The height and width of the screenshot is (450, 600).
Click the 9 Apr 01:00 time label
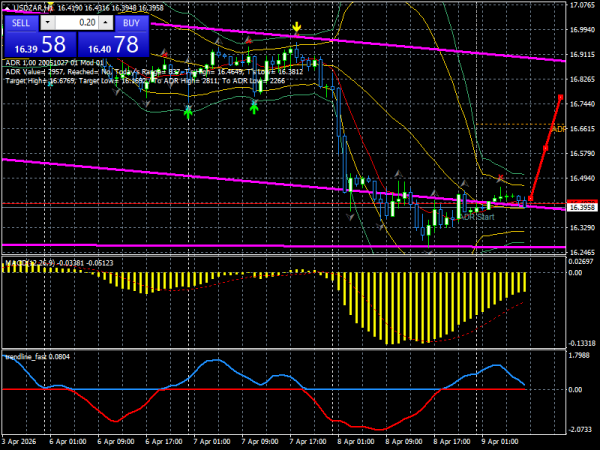click(x=500, y=442)
